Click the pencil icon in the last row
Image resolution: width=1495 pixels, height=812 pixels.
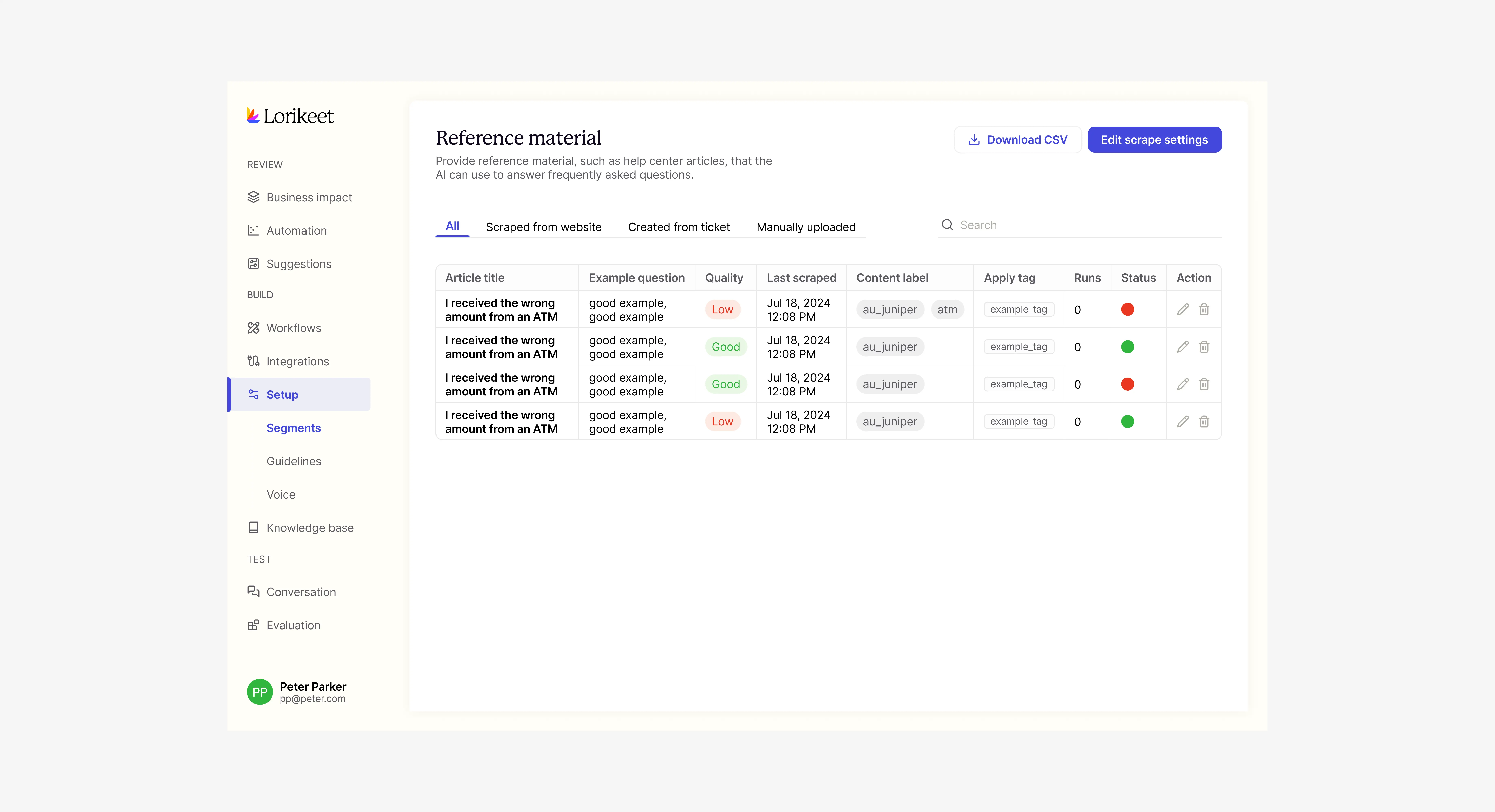(1183, 422)
